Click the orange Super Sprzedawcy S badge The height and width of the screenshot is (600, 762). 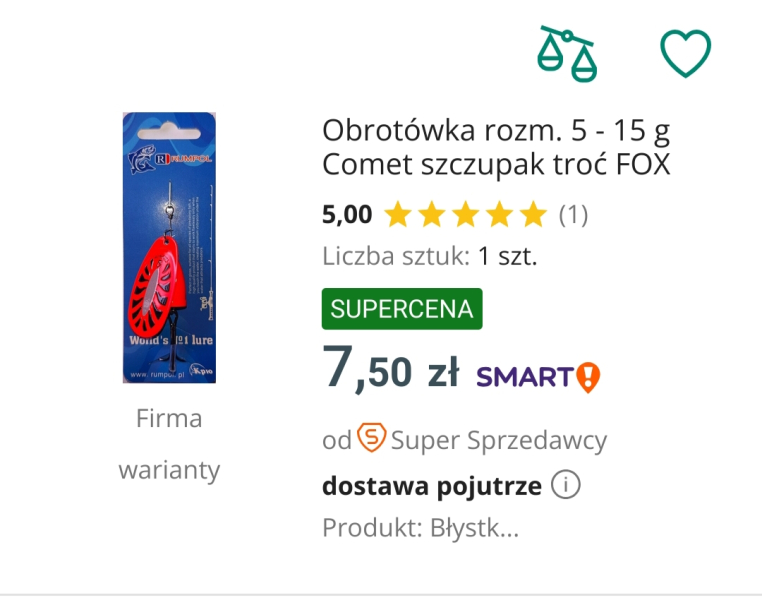(372, 438)
